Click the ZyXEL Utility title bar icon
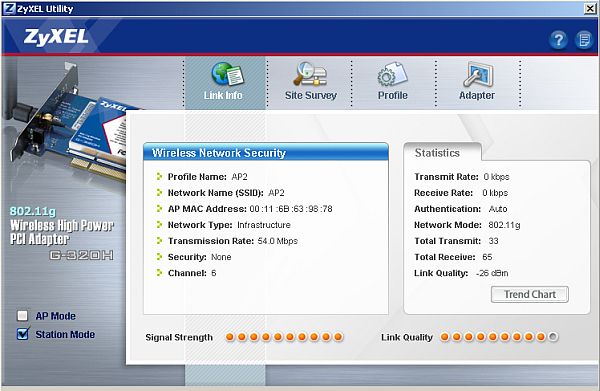600x391 pixels. 9,8
